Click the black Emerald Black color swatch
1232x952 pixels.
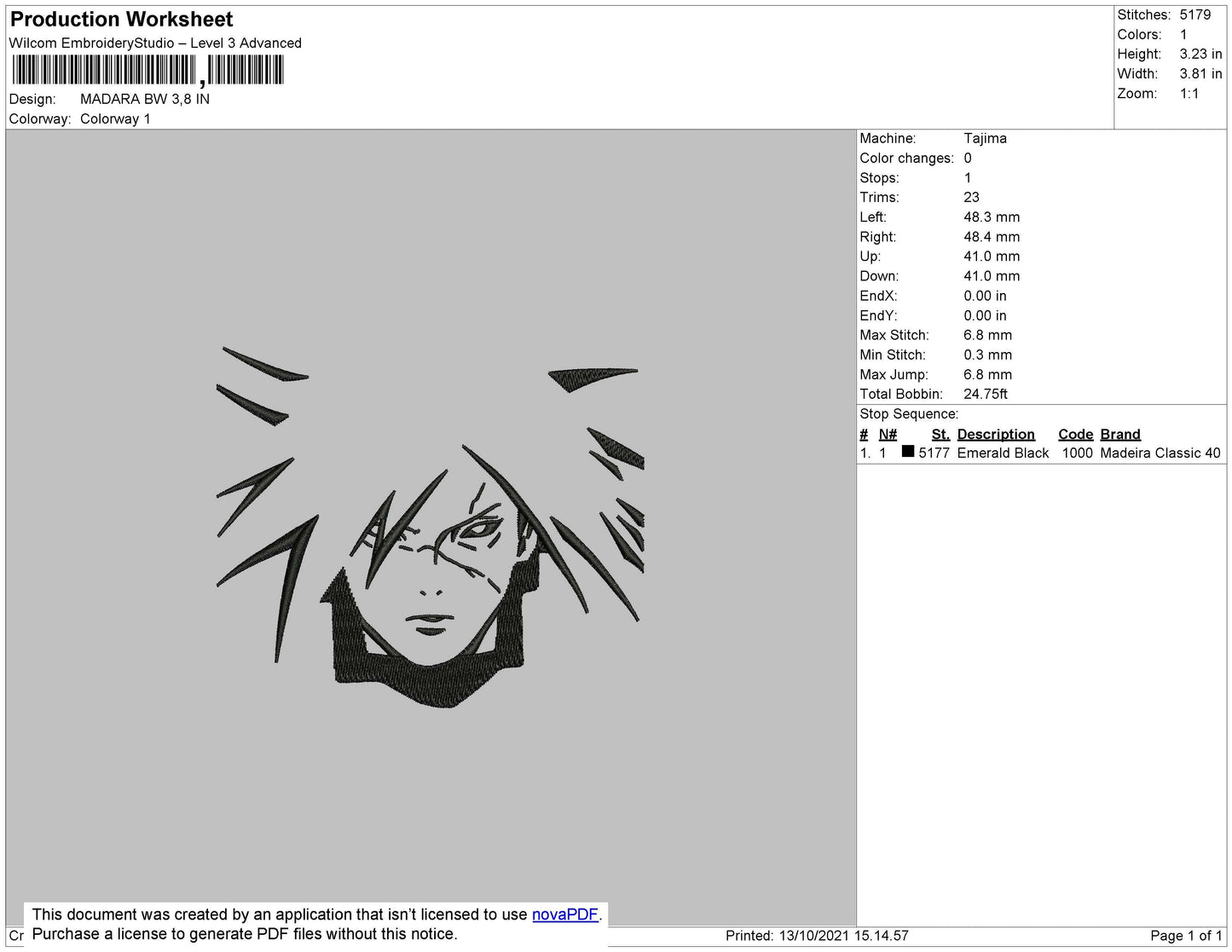(x=908, y=452)
